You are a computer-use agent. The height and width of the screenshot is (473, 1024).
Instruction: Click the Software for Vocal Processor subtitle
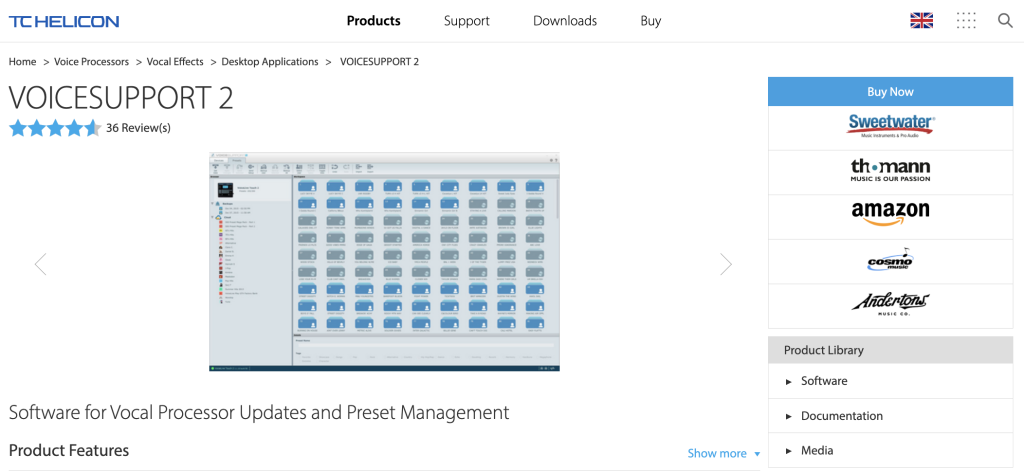pos(259,412)
